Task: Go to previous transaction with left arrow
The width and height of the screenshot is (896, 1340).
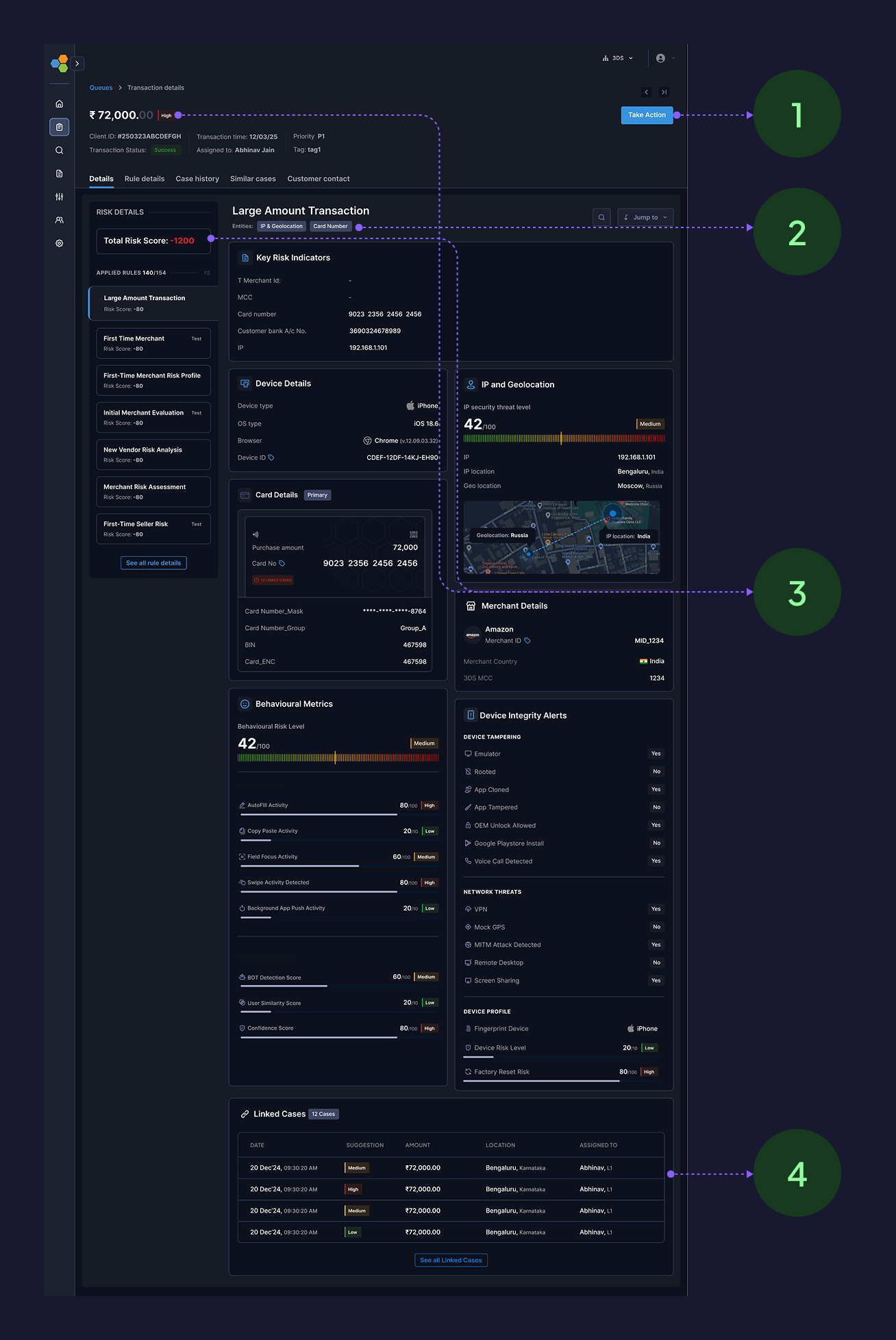Action: [647, 92]
